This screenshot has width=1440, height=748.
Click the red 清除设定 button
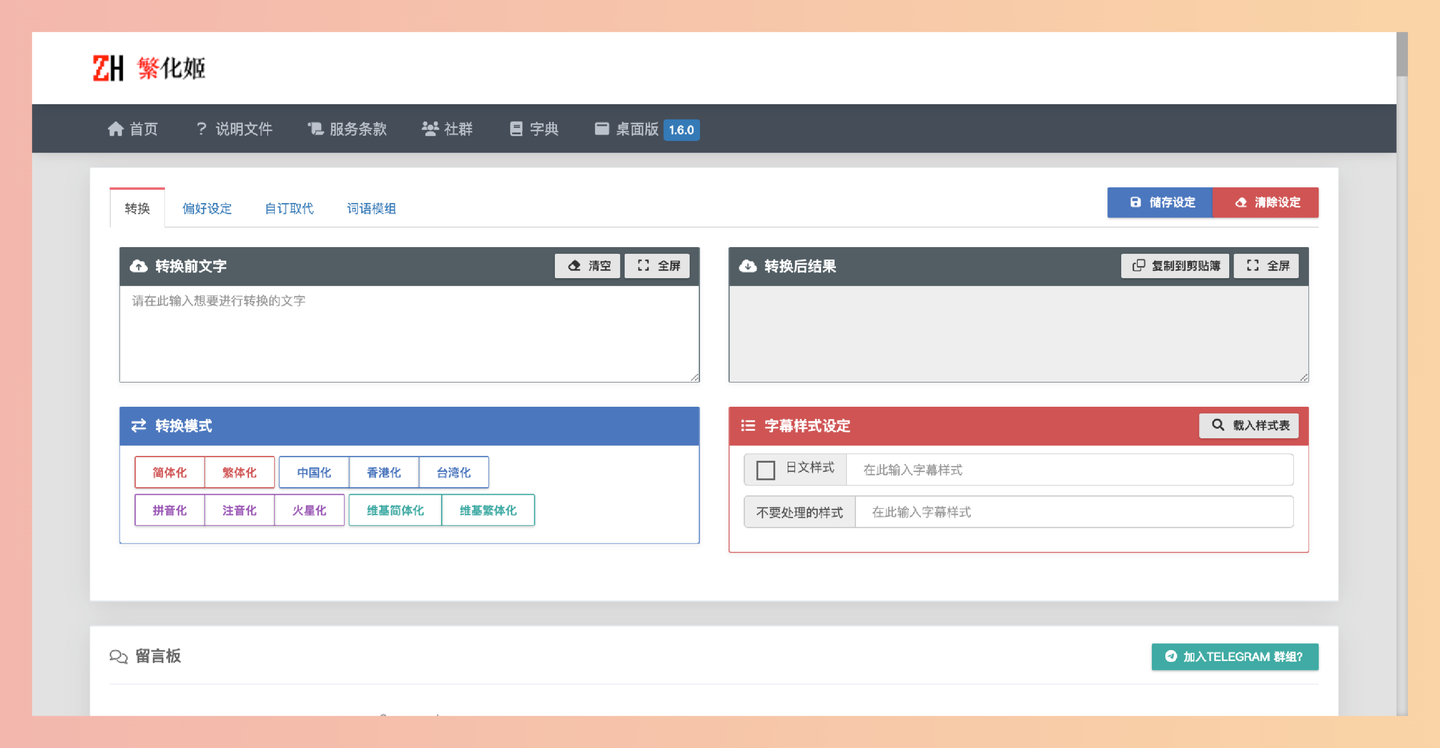click(1266, 202)
